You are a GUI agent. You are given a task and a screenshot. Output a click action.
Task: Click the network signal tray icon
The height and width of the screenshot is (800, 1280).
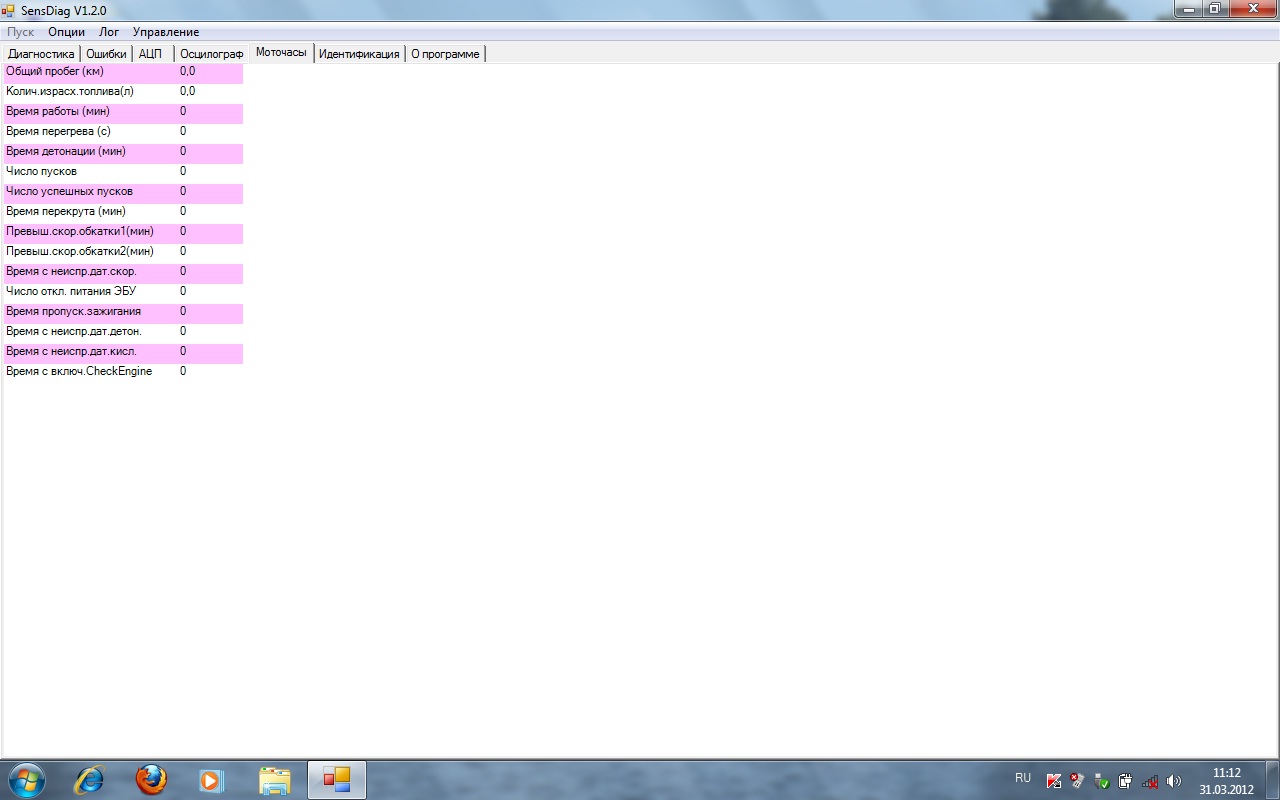pos(1150,781)
